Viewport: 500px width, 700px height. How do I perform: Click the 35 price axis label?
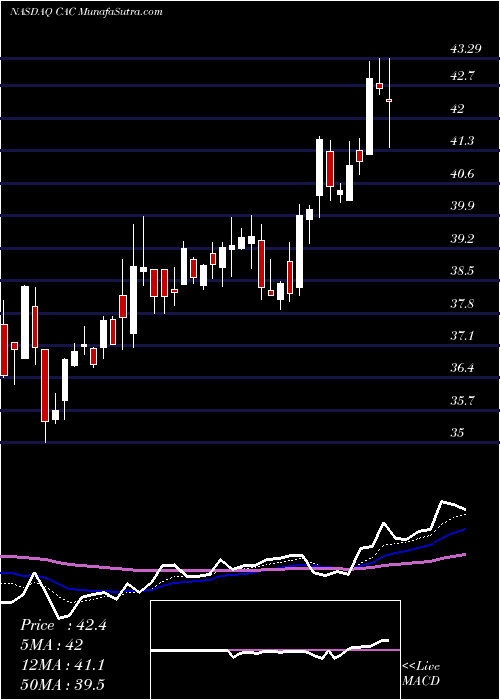coord(458,433)
